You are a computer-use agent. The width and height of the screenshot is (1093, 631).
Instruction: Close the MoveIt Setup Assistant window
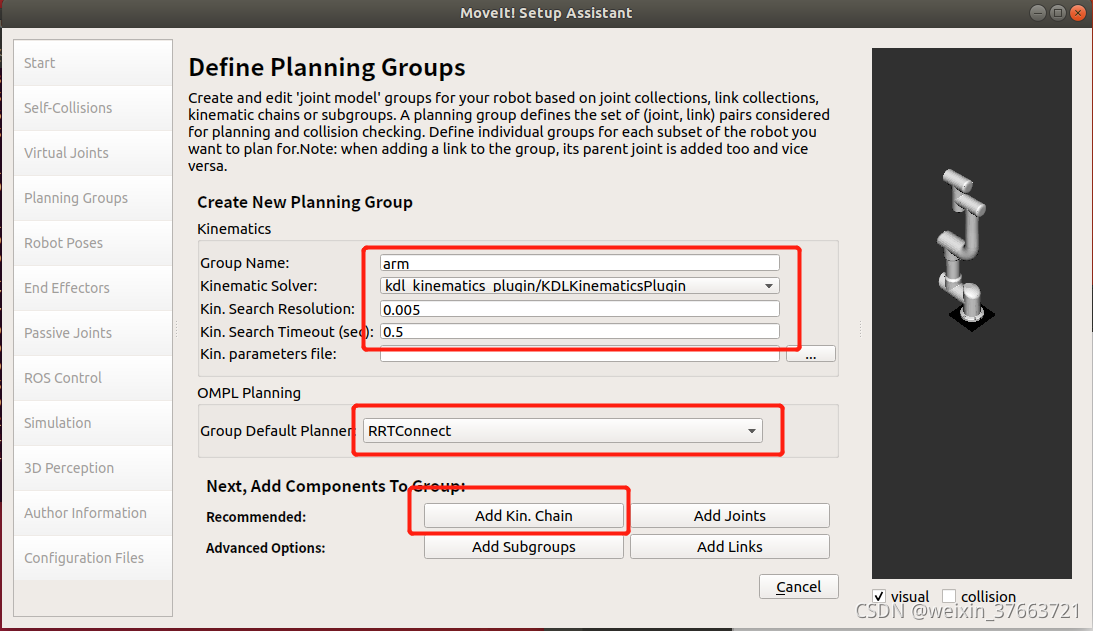pyautogui.click(x=1078, y=13)
